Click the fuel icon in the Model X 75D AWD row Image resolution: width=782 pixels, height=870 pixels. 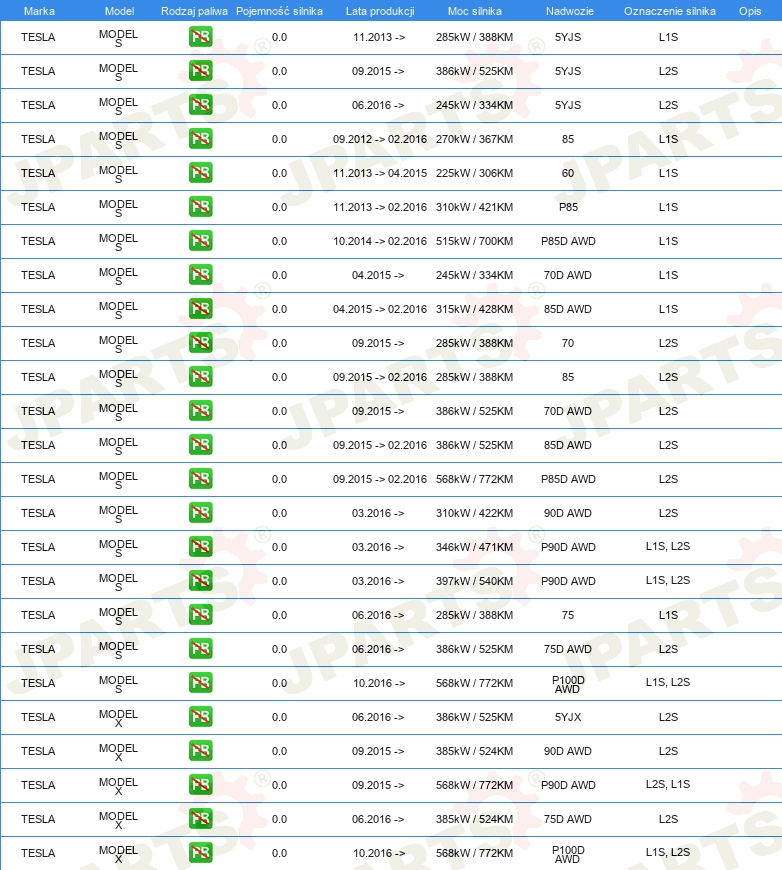[x=200, y=818]
